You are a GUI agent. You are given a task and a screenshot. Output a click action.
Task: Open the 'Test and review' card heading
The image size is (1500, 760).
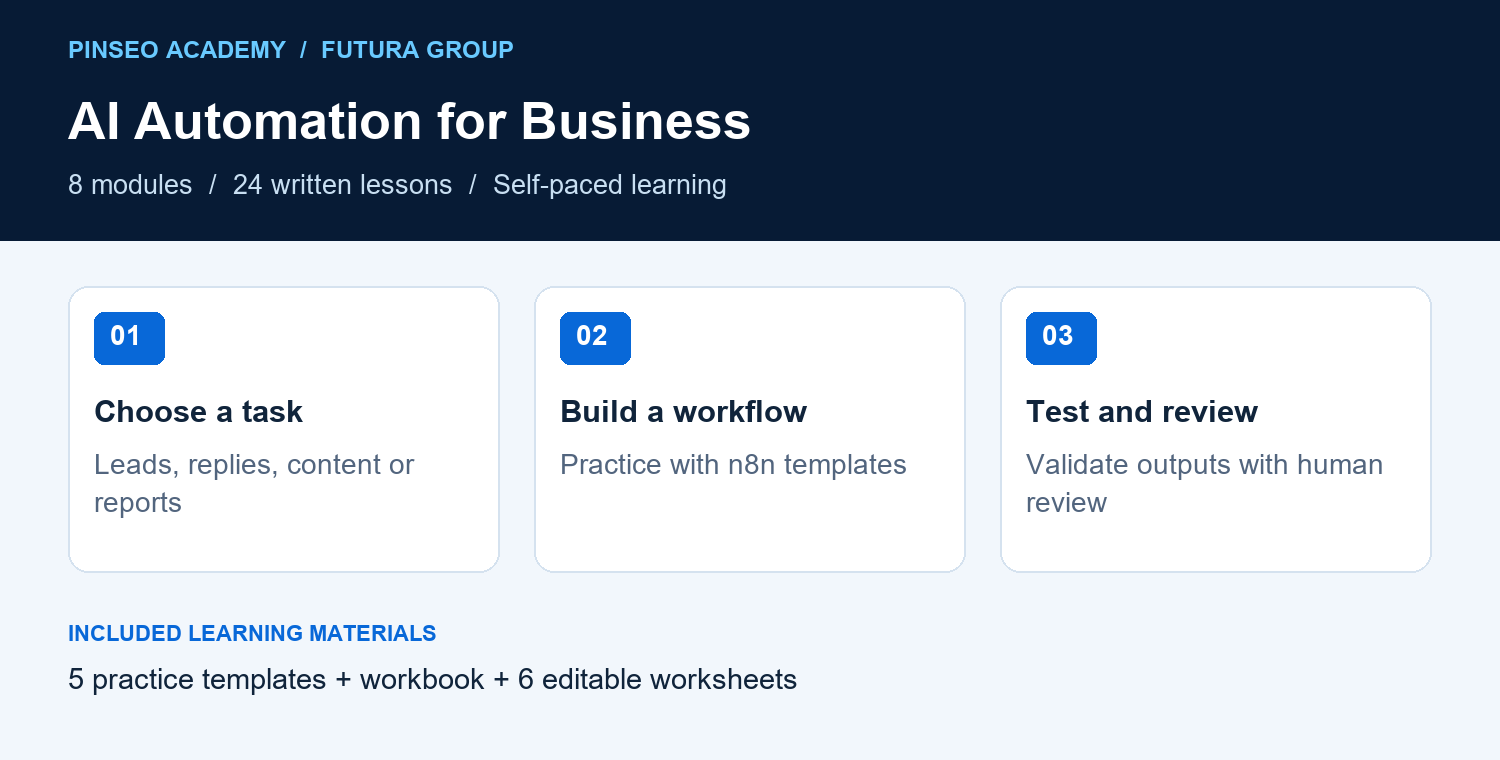coord(1142,412)
